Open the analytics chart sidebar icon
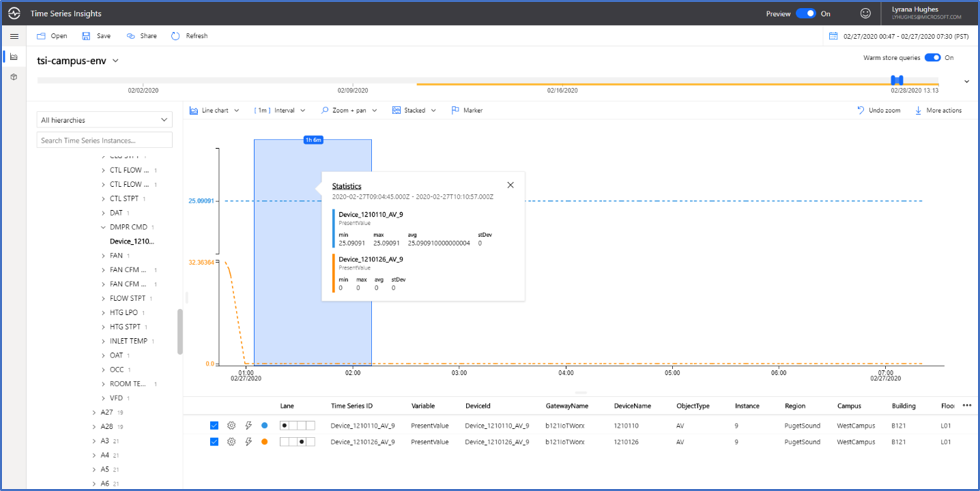980x491 pixels. point(14,57)
